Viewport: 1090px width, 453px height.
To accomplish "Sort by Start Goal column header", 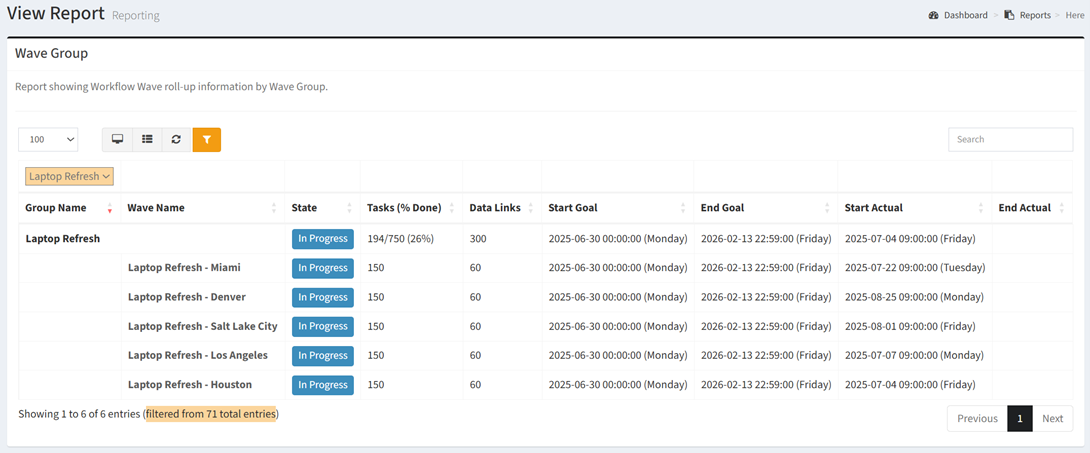I will (x=573, y=208).
